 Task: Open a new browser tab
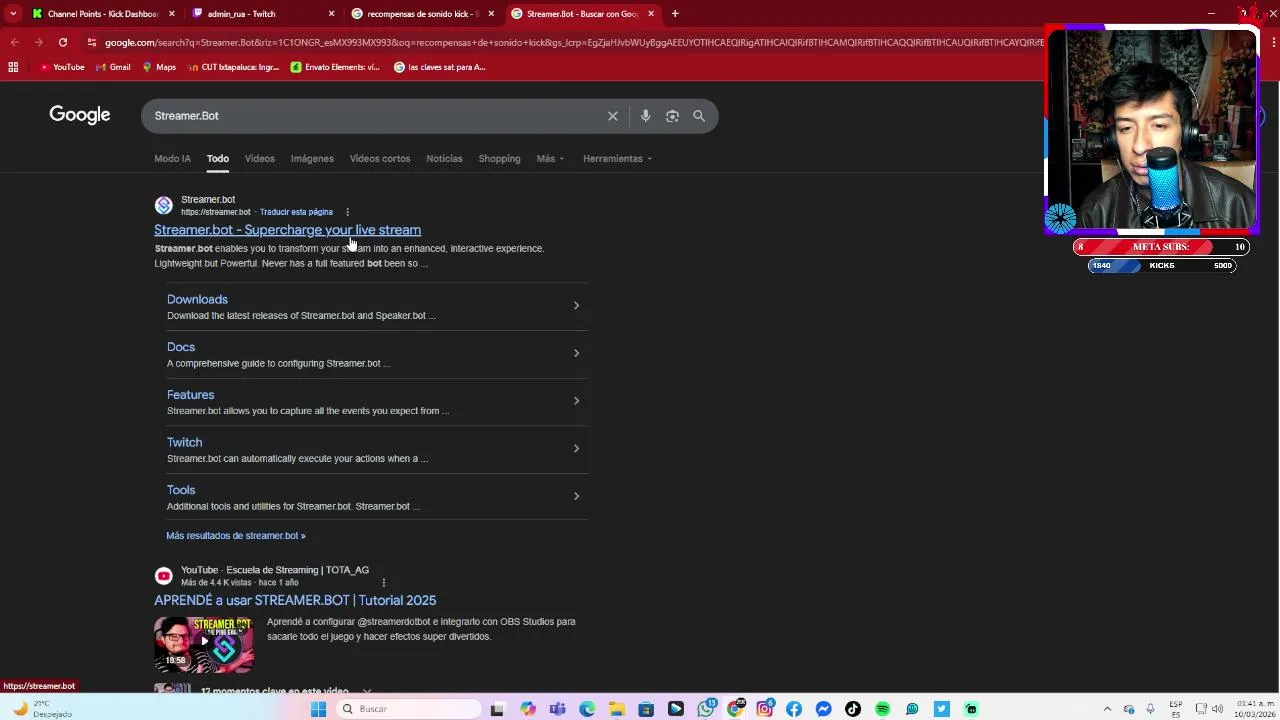click(x=675, y=14)
